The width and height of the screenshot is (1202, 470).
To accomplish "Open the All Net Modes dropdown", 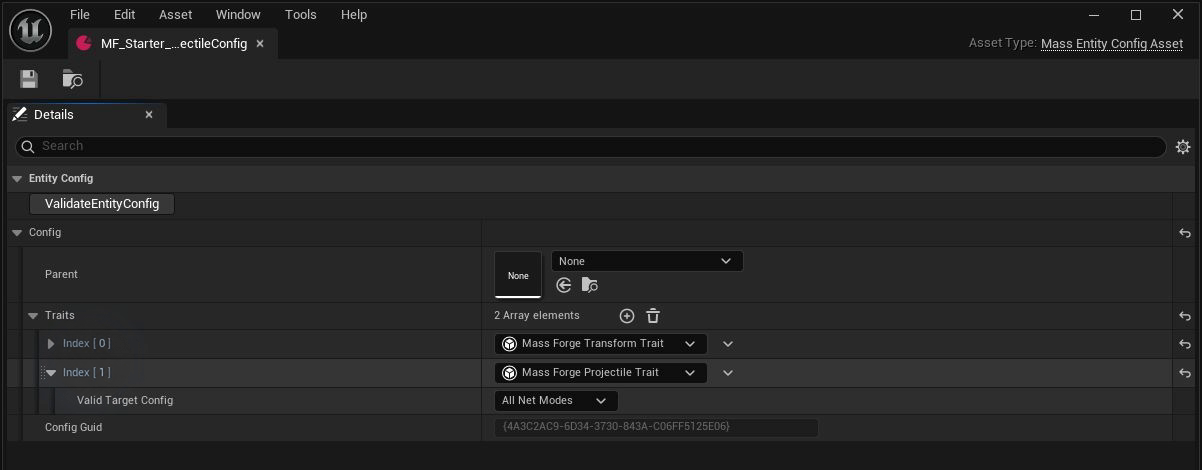I will click(x=556, y=401).
